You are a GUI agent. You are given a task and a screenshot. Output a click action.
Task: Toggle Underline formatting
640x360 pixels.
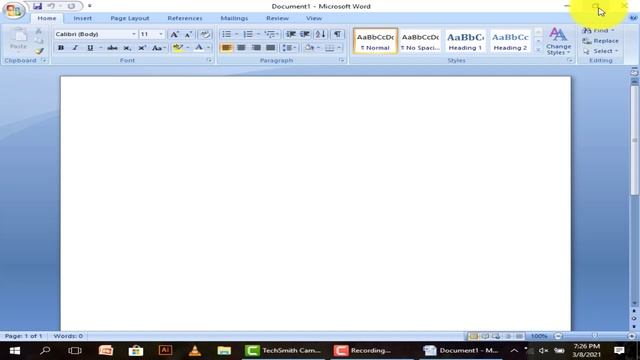pos(90,48)
